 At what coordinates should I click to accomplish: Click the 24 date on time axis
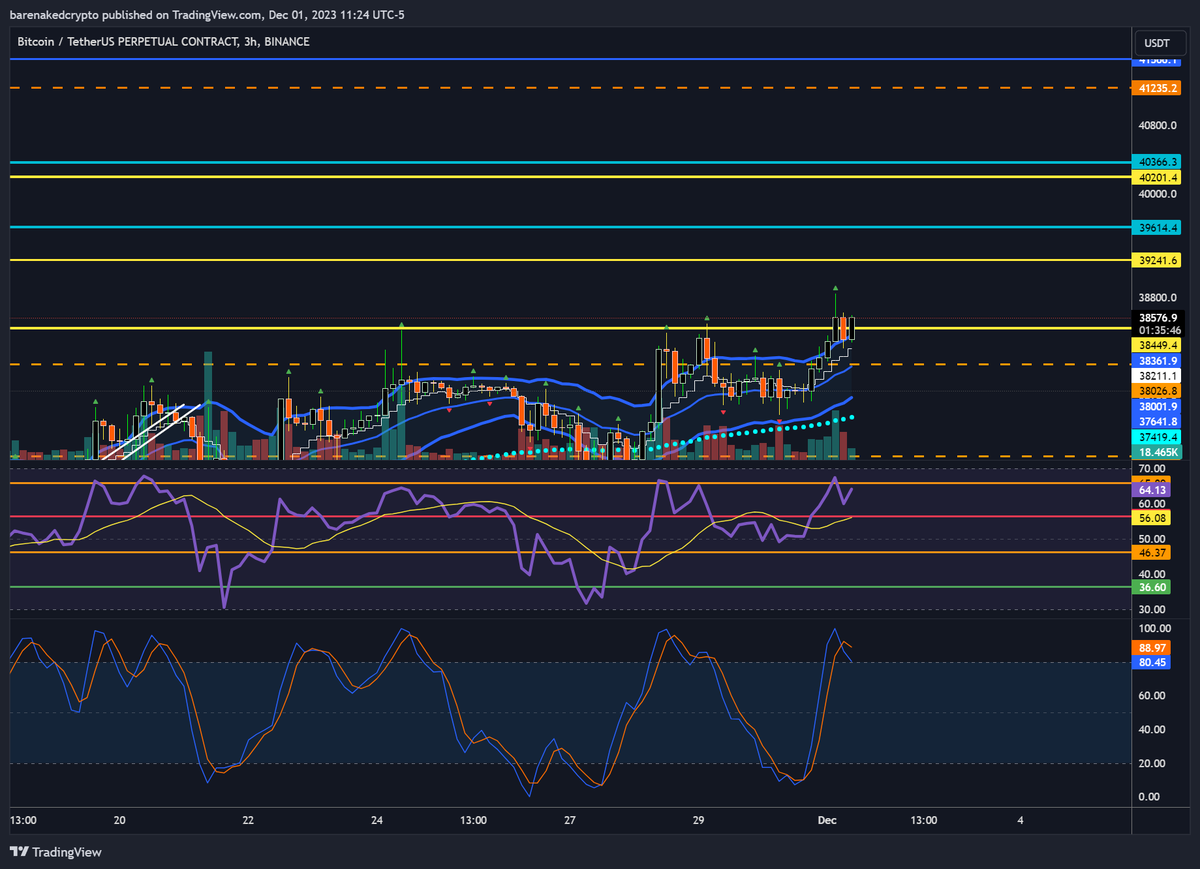click(x=377, y=820)
